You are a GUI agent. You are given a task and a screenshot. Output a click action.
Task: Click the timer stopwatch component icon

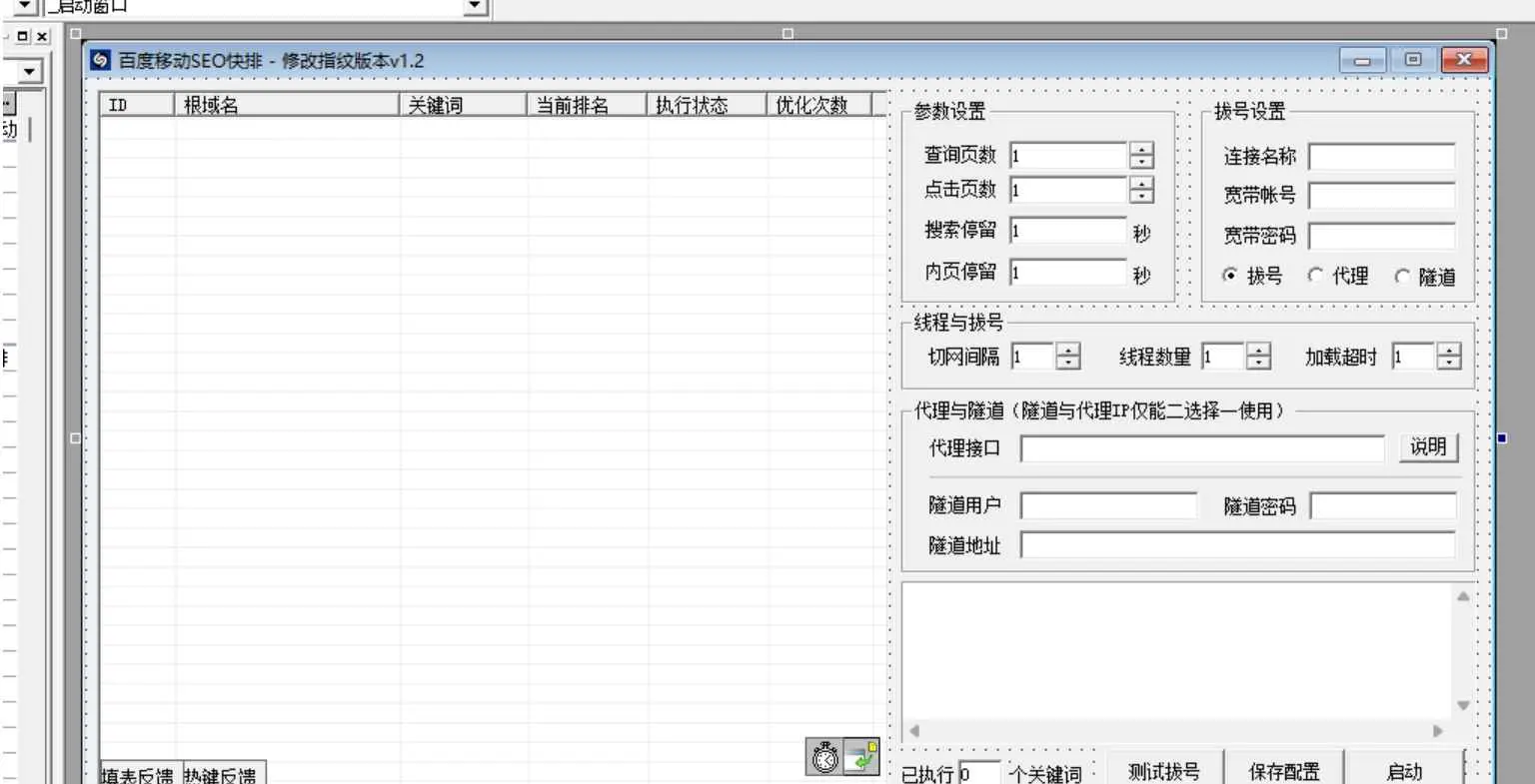(824, 757)
